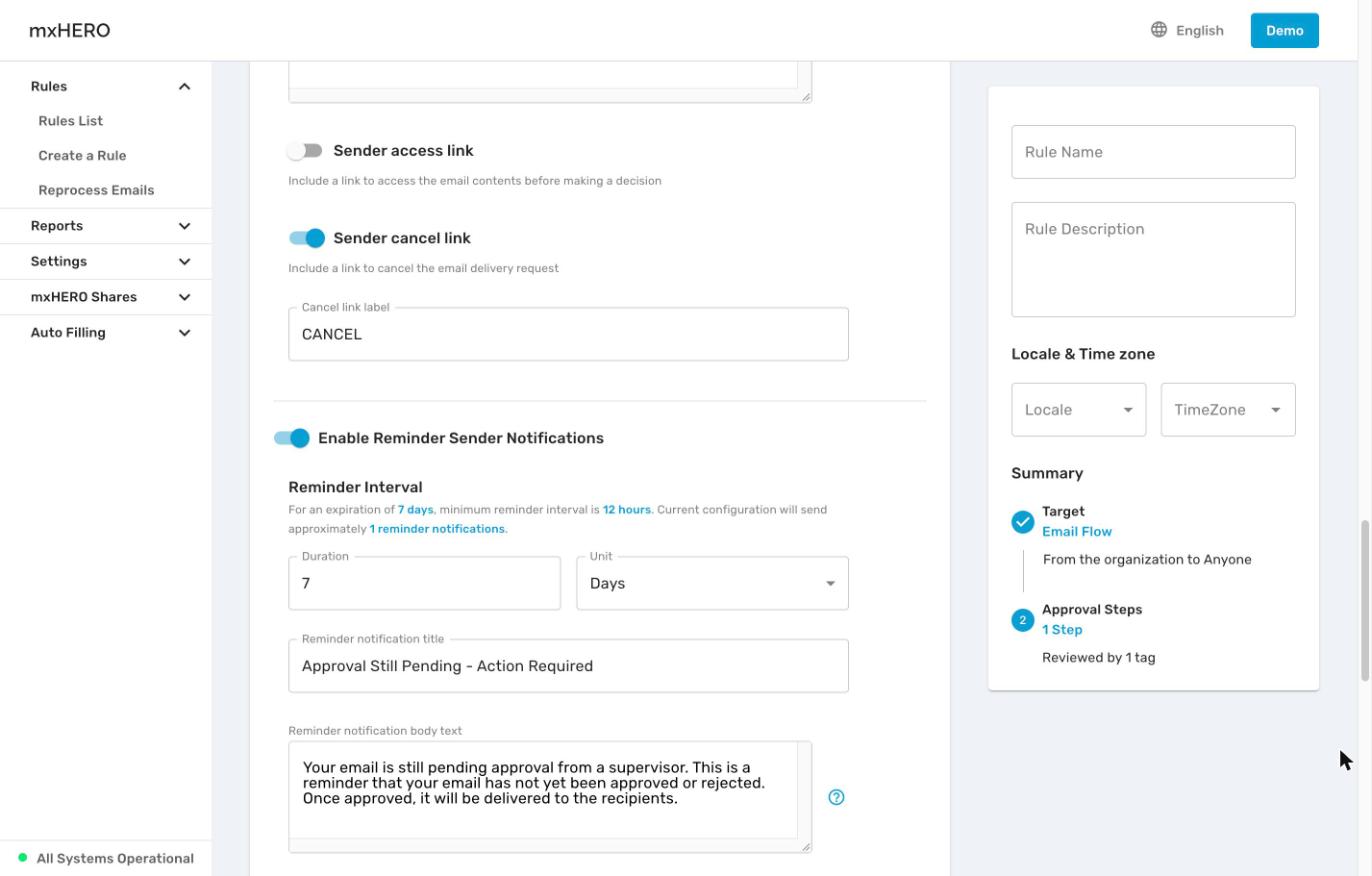Click the 'Reviewed by 1 tag' text
Screen dimensions: 1372x876
click(x=1098, y=658)
